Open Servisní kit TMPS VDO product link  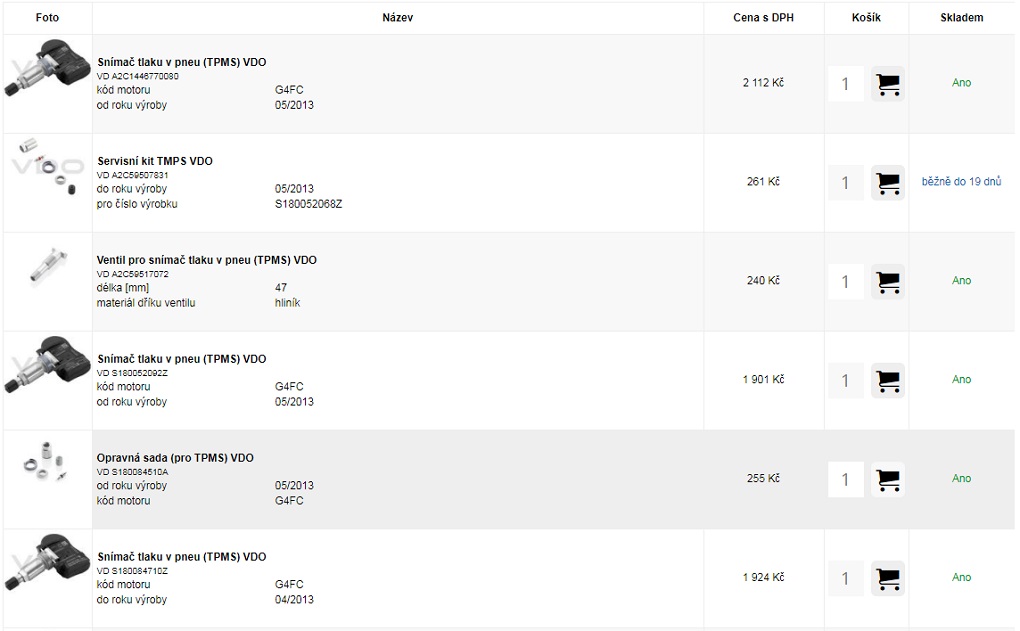point(155,161)
